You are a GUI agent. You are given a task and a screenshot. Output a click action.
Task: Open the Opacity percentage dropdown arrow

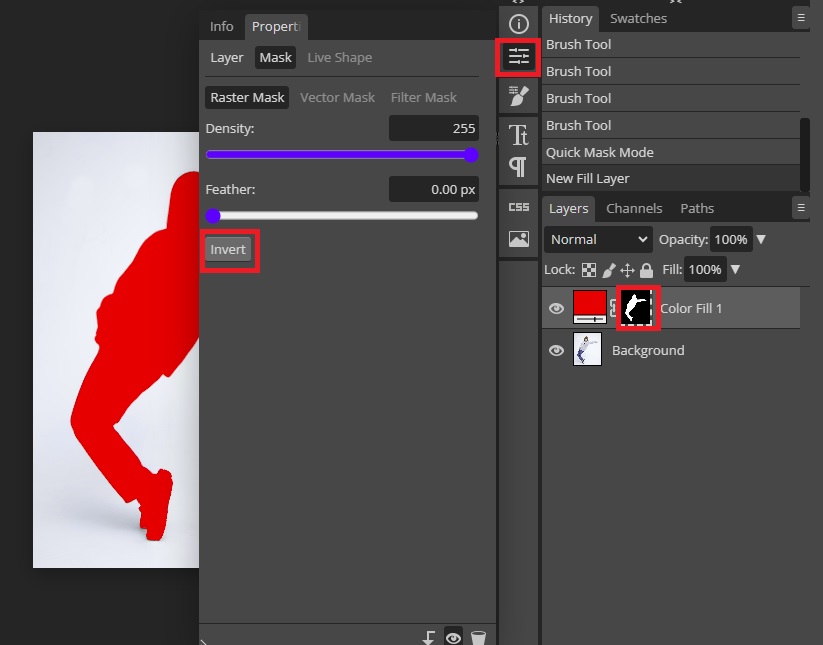click(x=760, y=239)
